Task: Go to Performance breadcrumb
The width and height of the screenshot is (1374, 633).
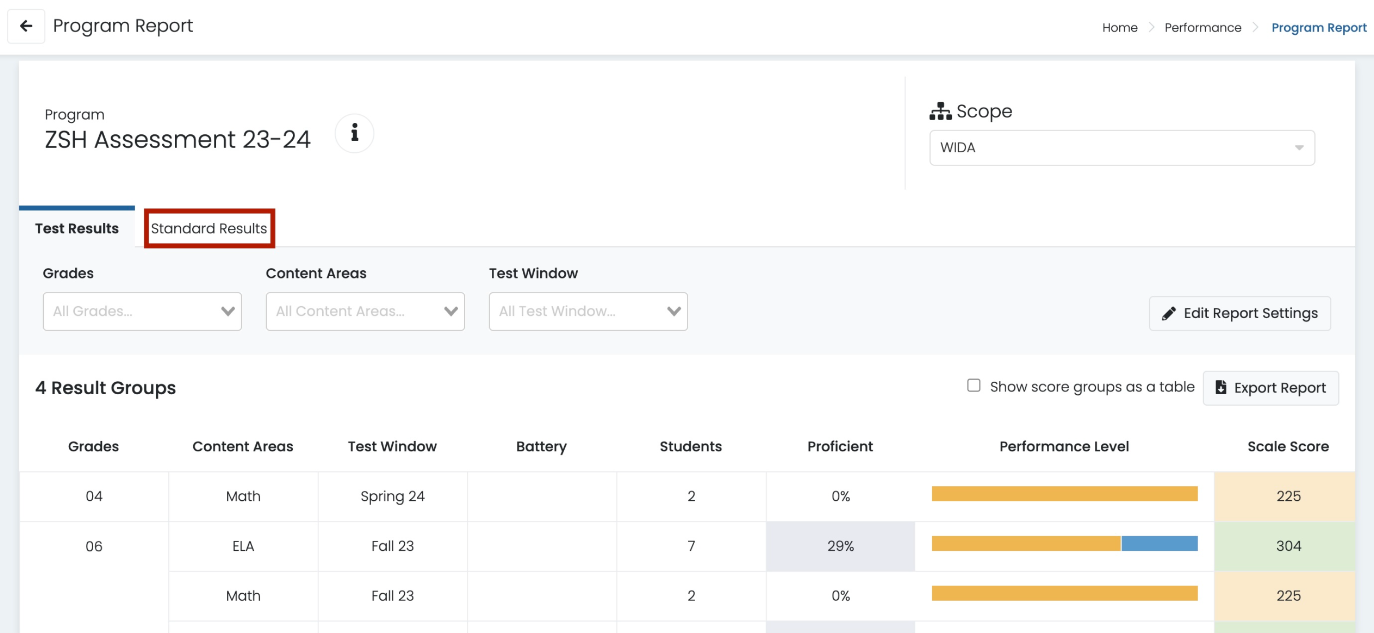Action: click(1203, 28)
